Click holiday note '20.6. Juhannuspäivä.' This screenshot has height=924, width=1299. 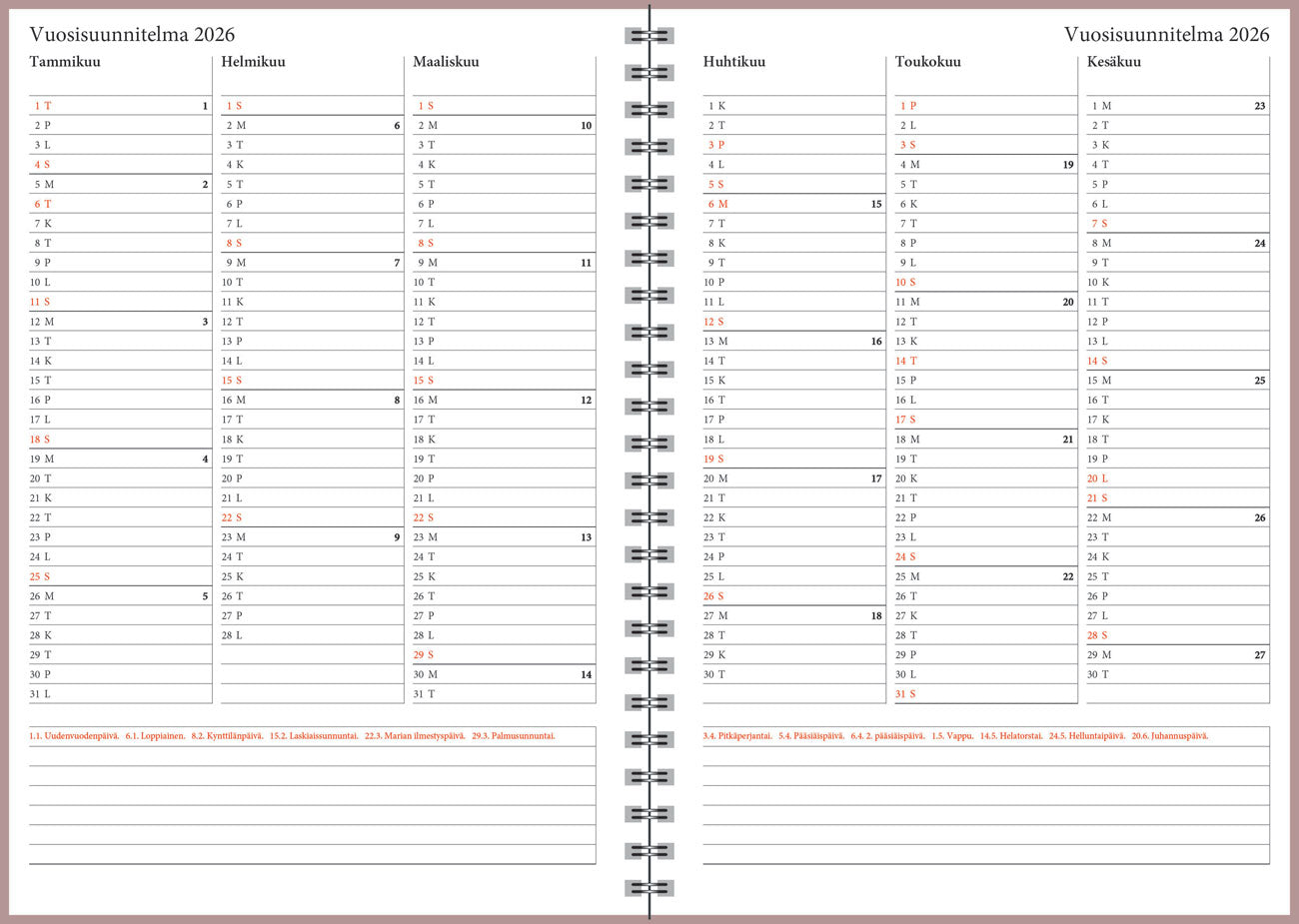[x=1170, y=736]
